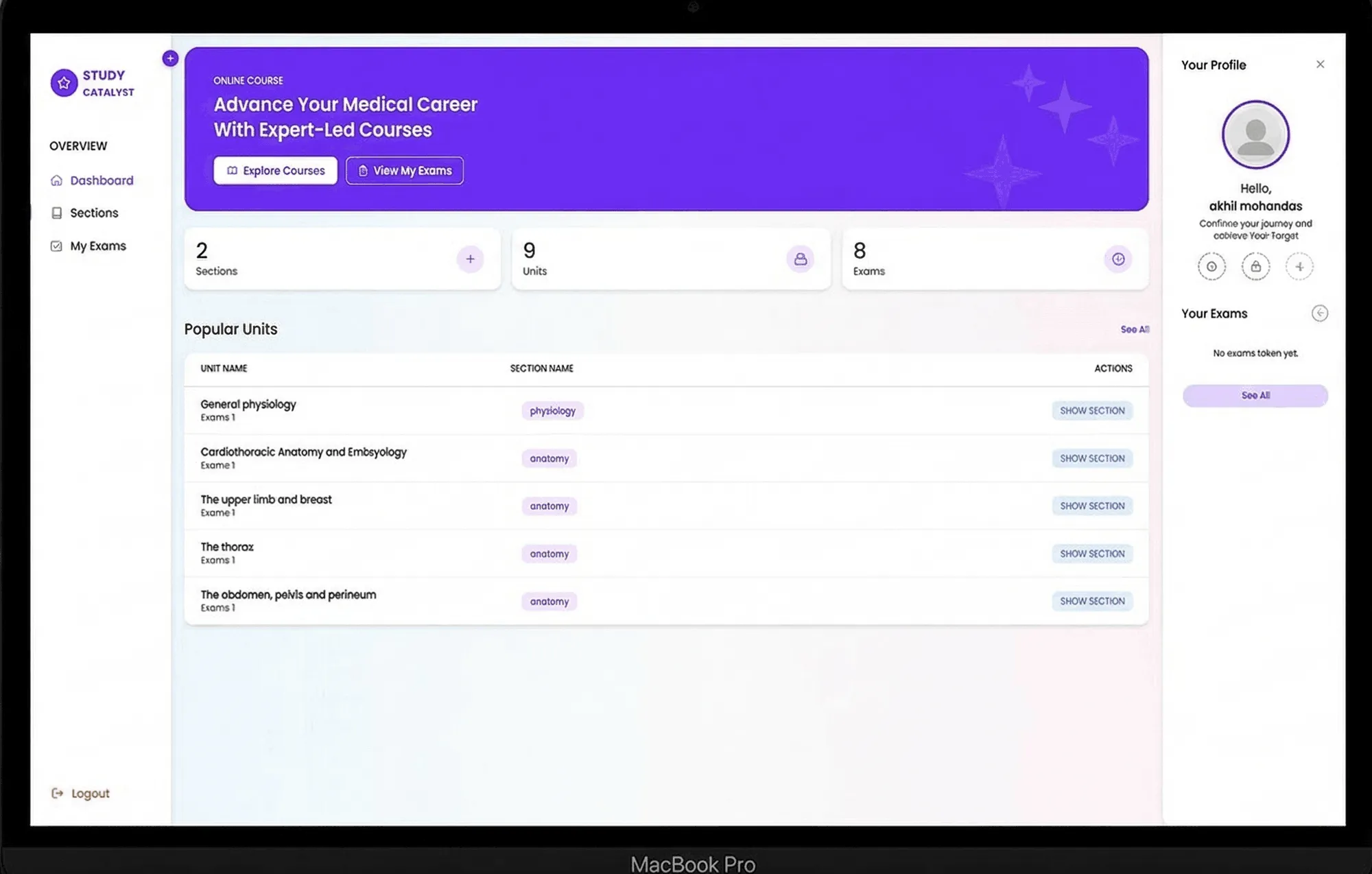This screenshot has width=1372, height=874.
Task: Close the Your Profile panel
Action: pos(1320,64)
